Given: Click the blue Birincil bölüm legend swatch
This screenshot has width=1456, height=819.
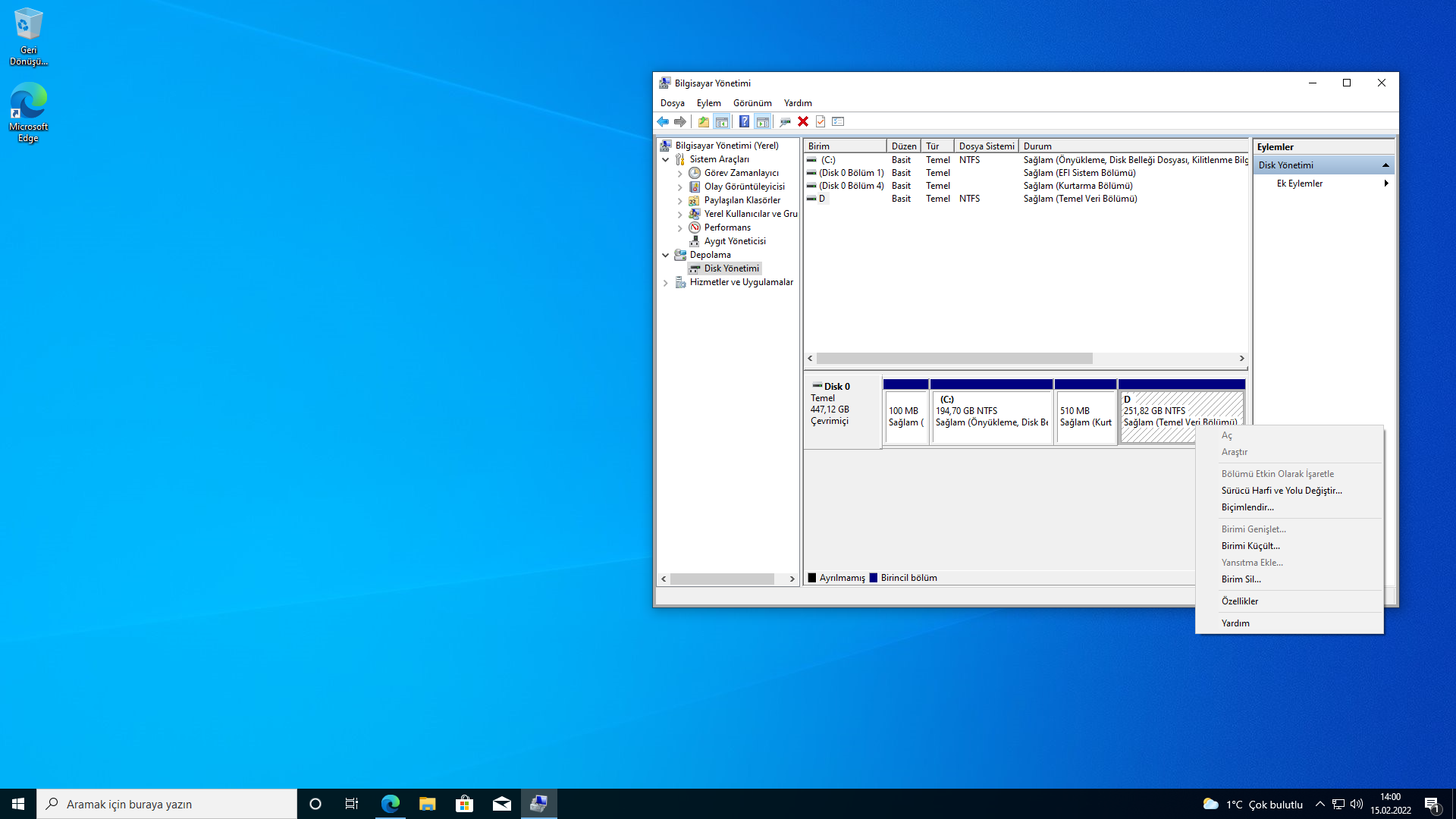Looking at the screenshot, I should (x=874, y=578).
